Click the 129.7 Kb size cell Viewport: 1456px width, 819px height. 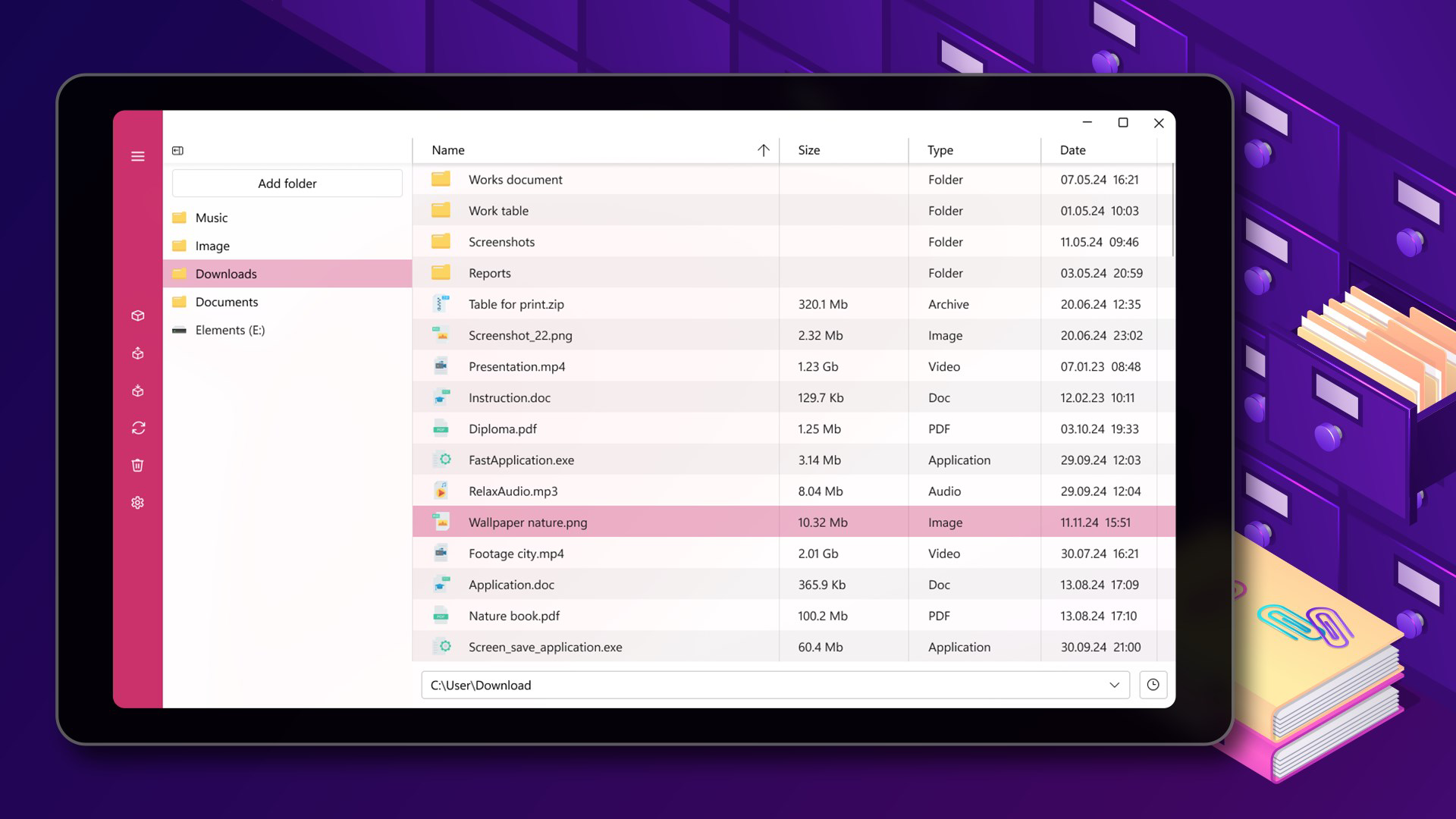(821, 397)
